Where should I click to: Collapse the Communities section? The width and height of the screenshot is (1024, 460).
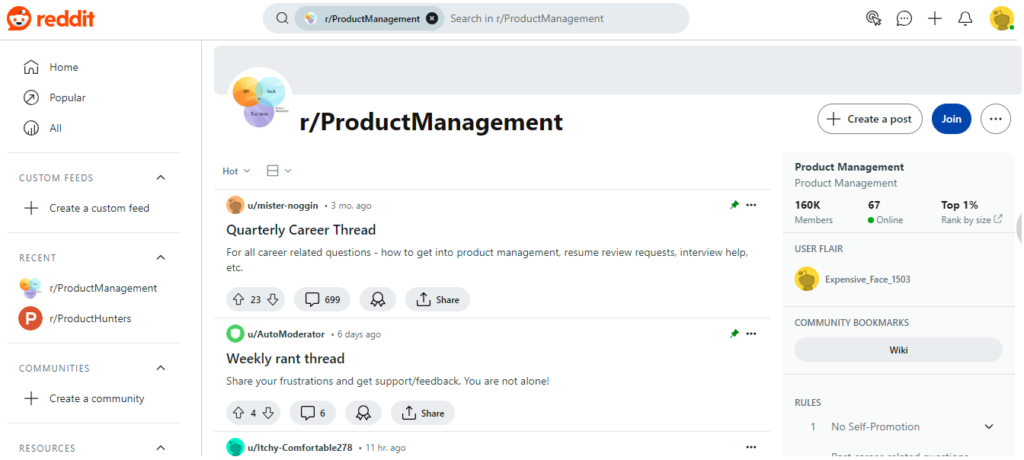click(x=161, y=368)
